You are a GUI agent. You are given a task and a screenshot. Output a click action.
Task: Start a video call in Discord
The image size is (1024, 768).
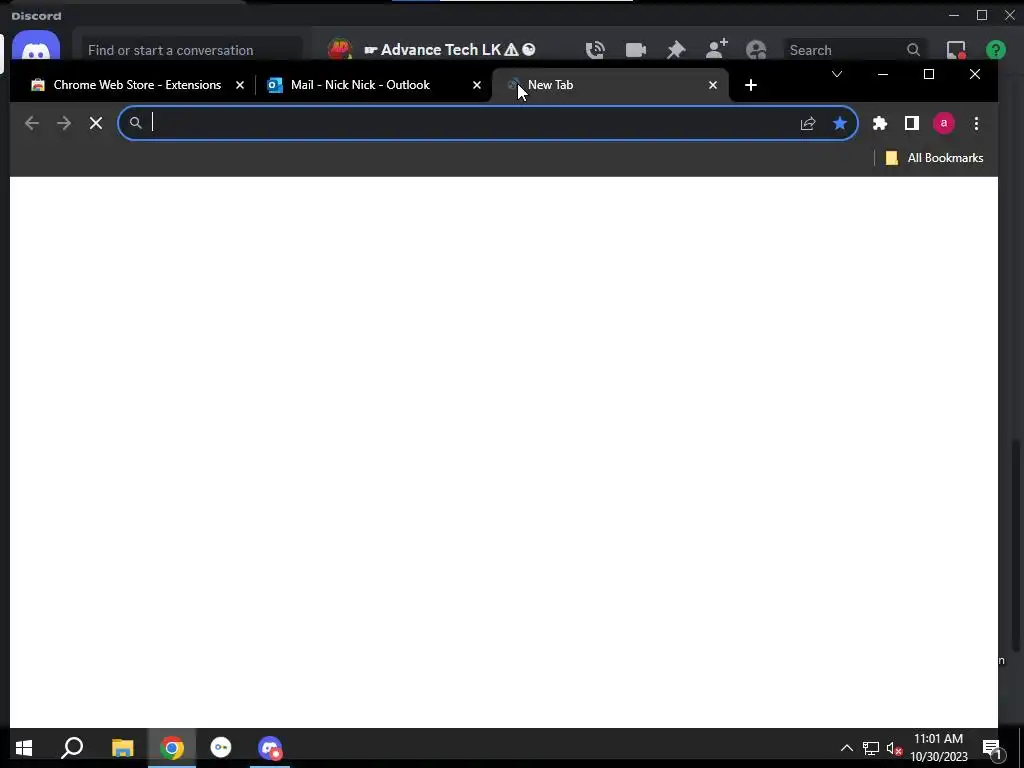635,50
